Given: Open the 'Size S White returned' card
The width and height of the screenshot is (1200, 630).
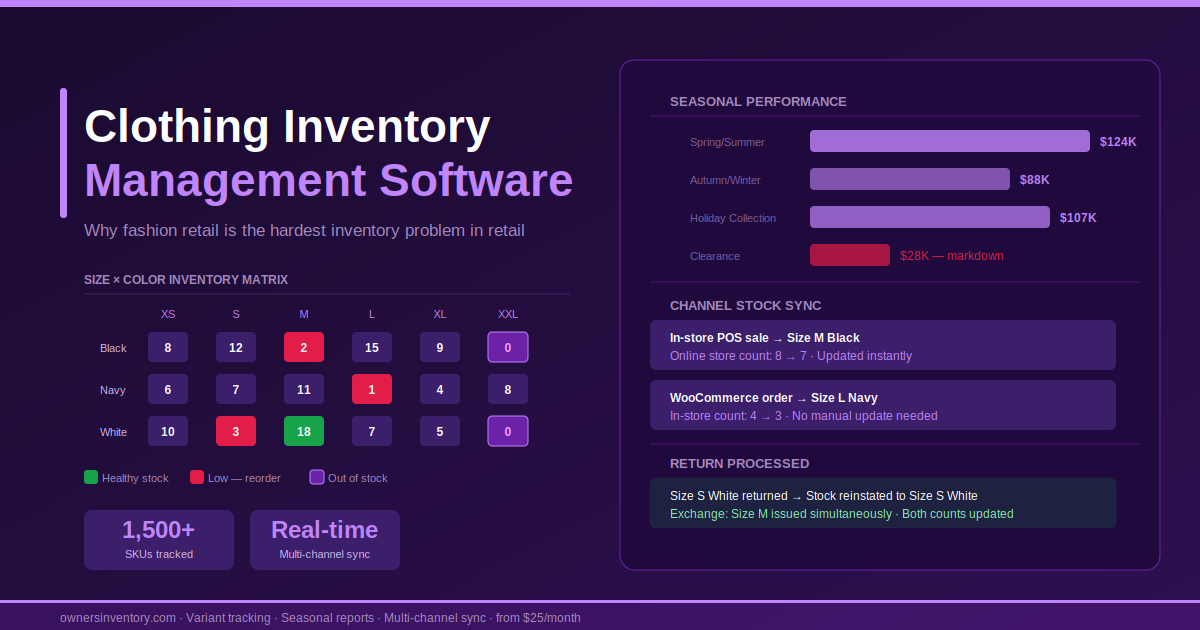Looking at the screenshot, I should [883, 503].
